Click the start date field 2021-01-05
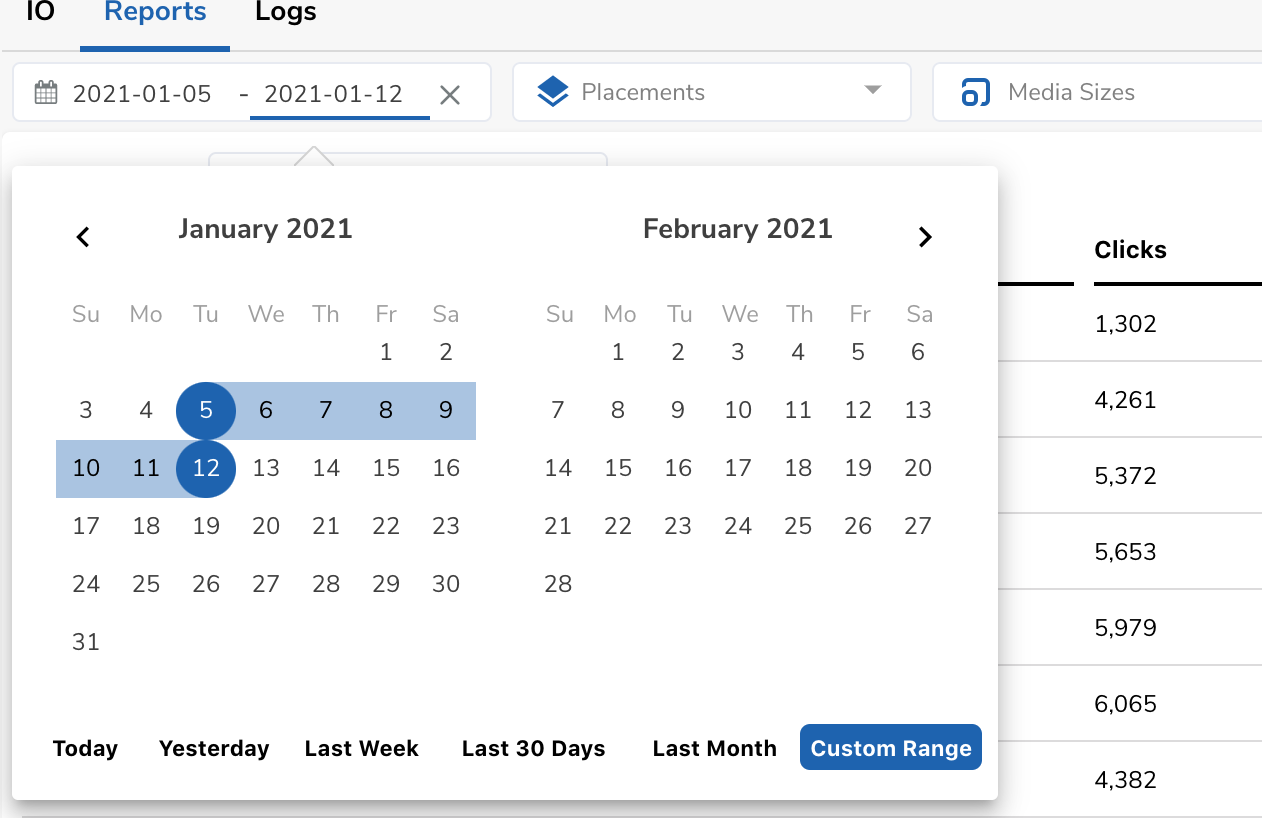The image size is (1262, 818). click(142, 94)
